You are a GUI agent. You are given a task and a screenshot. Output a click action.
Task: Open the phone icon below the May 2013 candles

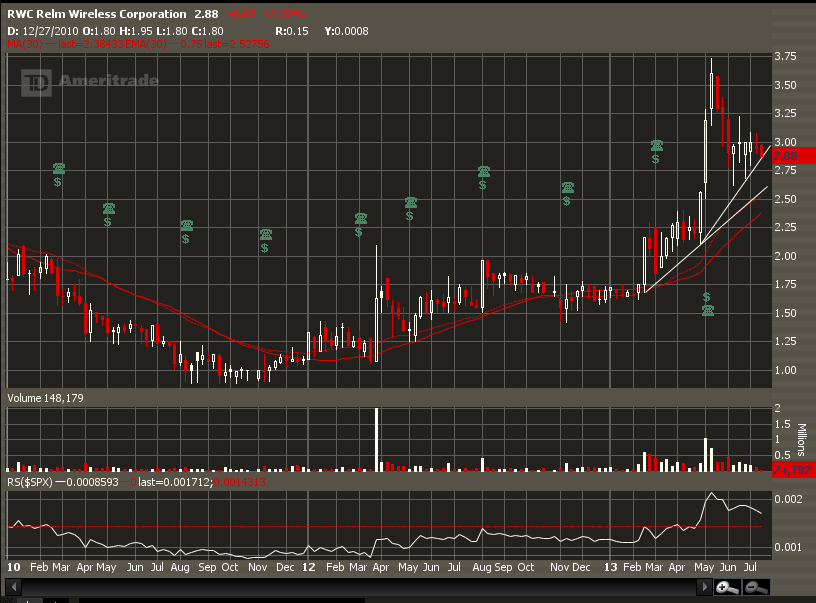(x=707, y=311)
